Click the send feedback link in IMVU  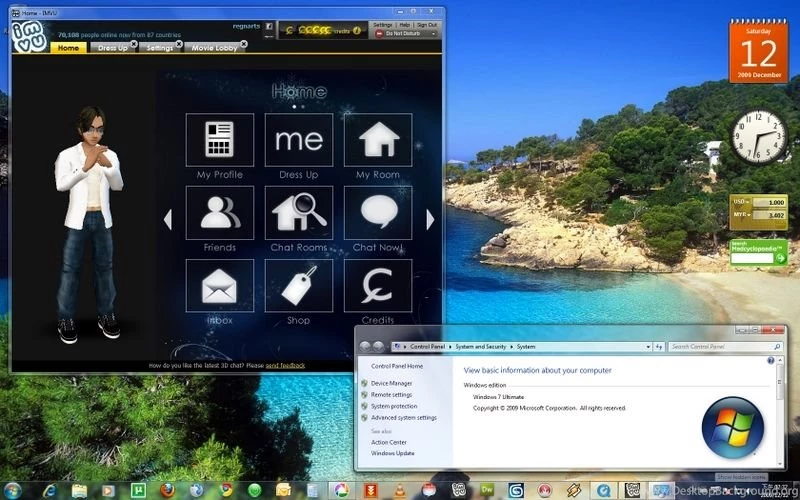click(x=285, y=365)
